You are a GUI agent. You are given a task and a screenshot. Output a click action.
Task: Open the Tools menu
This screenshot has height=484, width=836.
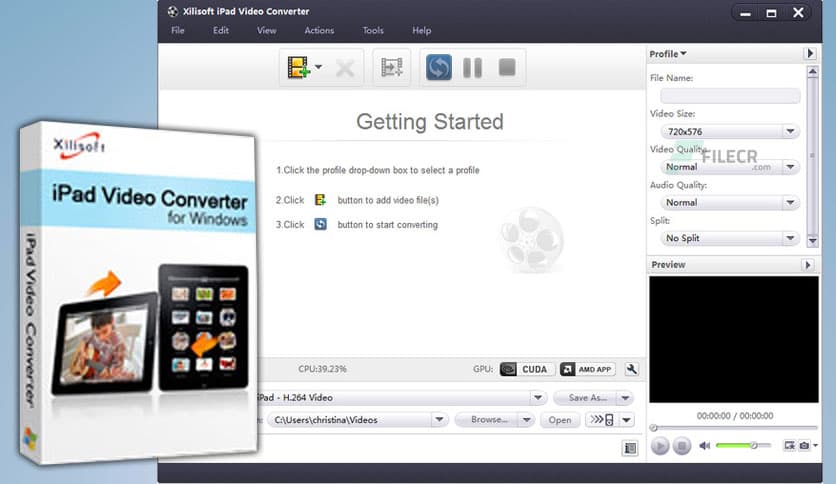373,30
